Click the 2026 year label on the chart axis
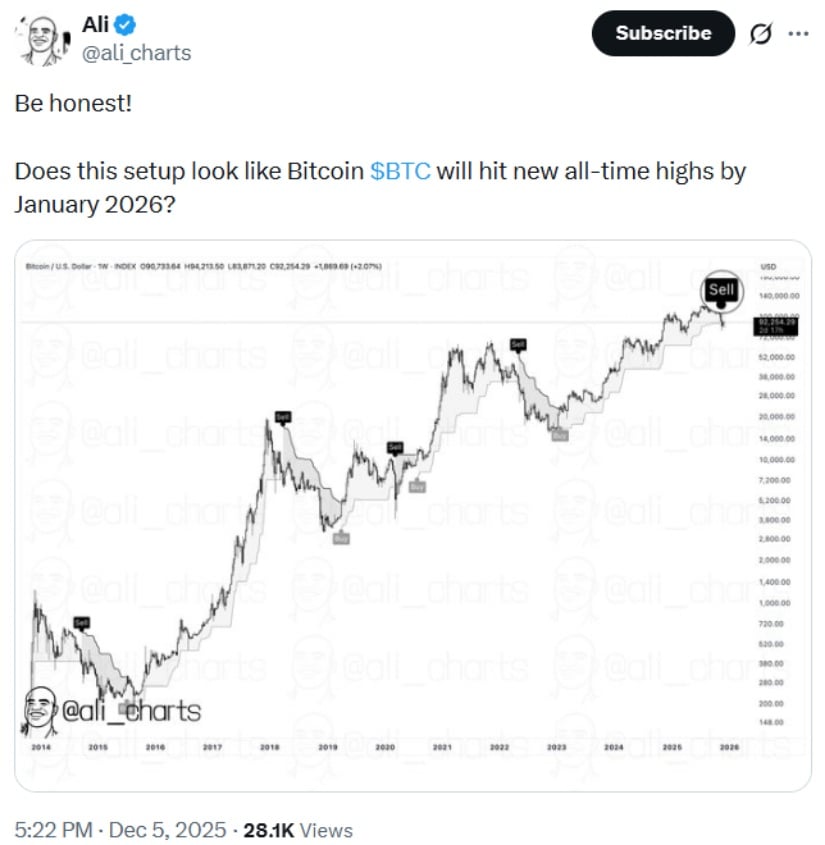825x845 pixels. click(731, 744)
